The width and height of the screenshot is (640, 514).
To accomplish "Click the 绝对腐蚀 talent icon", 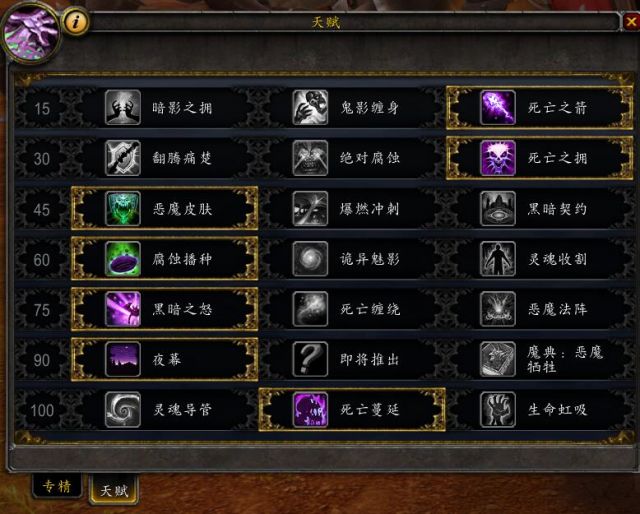I will (310, 158).
